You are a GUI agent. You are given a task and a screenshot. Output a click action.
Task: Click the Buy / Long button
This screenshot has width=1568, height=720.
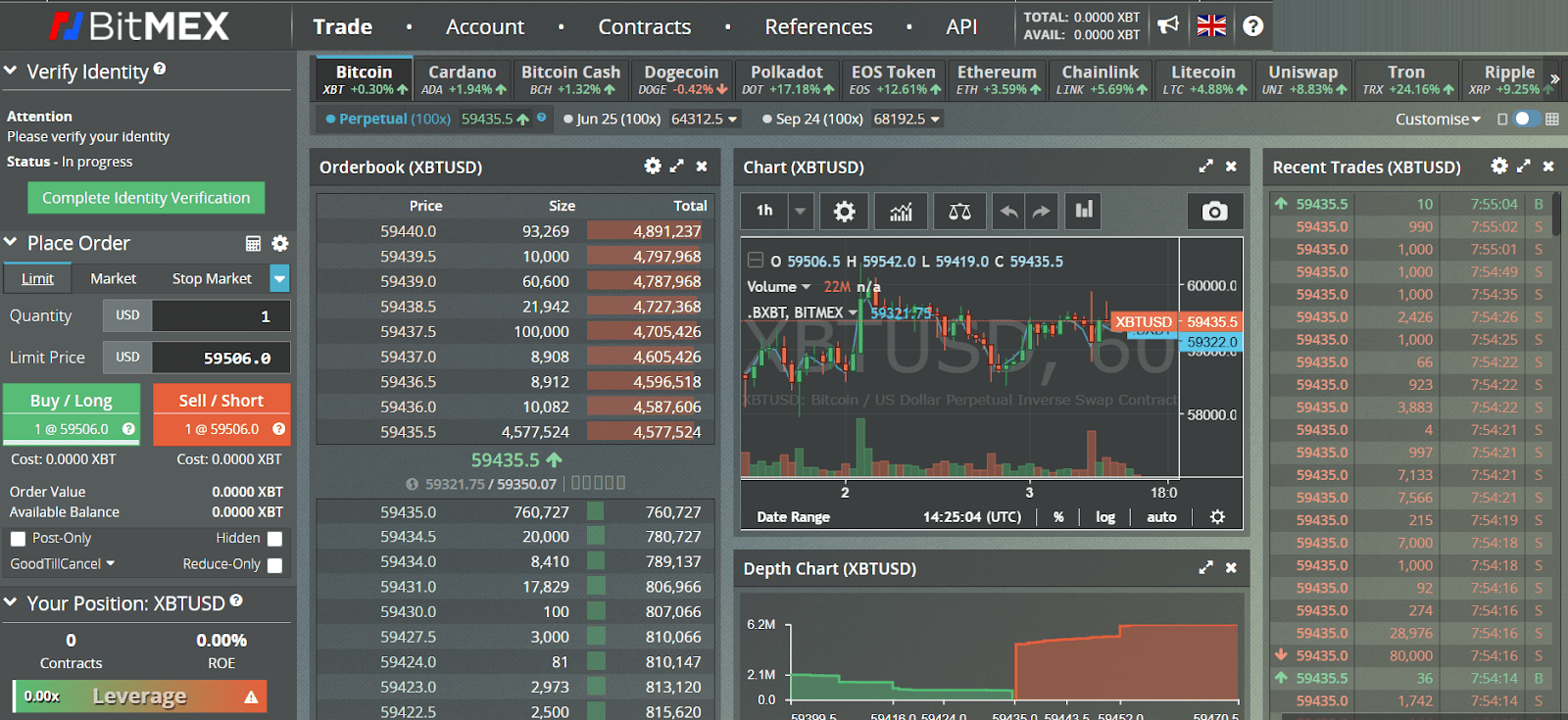click(72, 413)
